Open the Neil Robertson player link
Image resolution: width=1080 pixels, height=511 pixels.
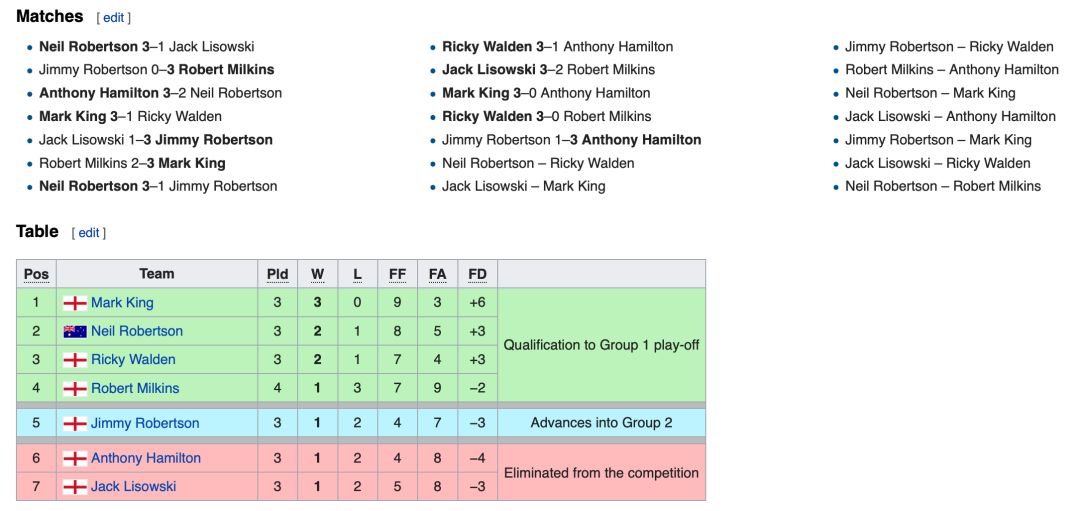pos(137,331)
